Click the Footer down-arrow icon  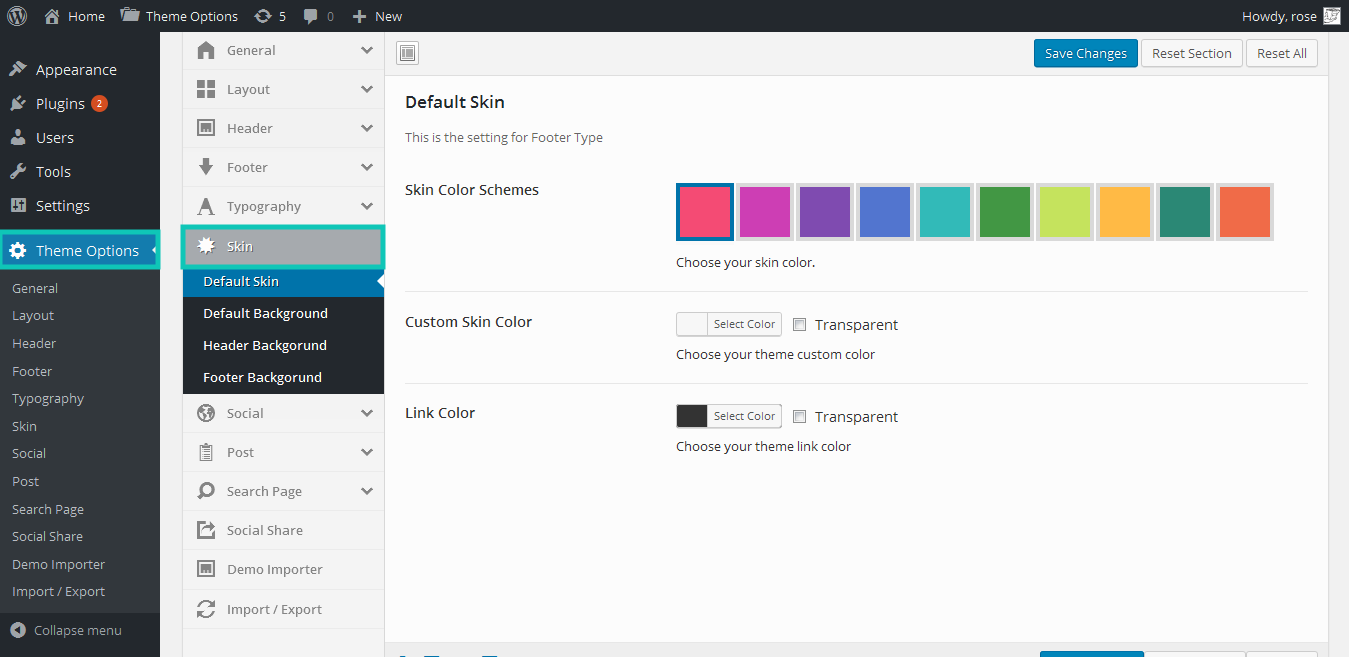click(x=206, y=167)
